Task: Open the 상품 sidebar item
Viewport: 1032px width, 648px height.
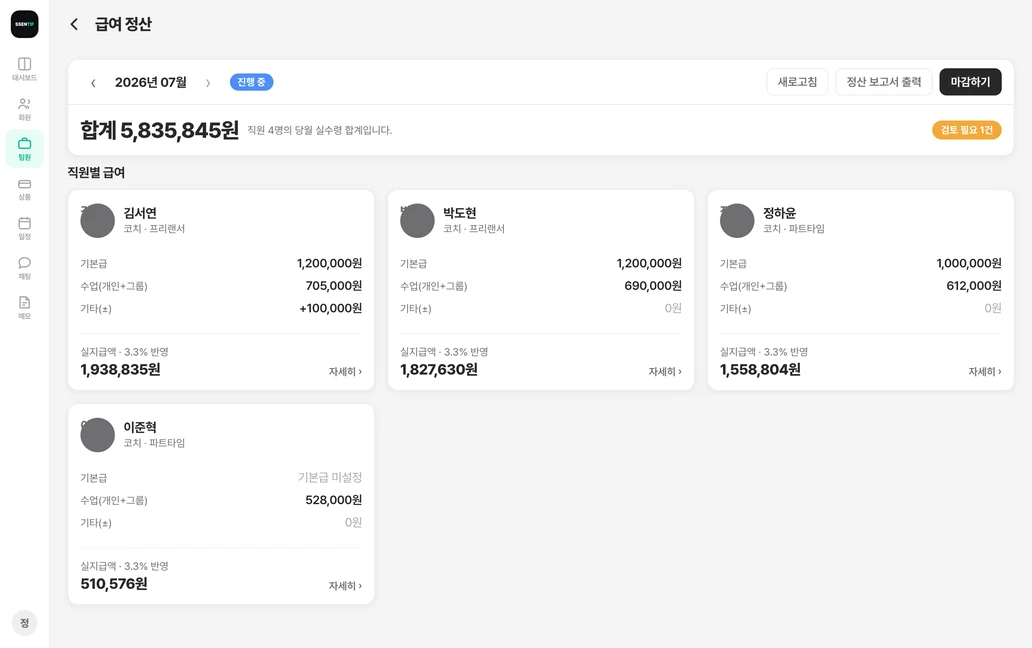Action: (x=24, y=189)
